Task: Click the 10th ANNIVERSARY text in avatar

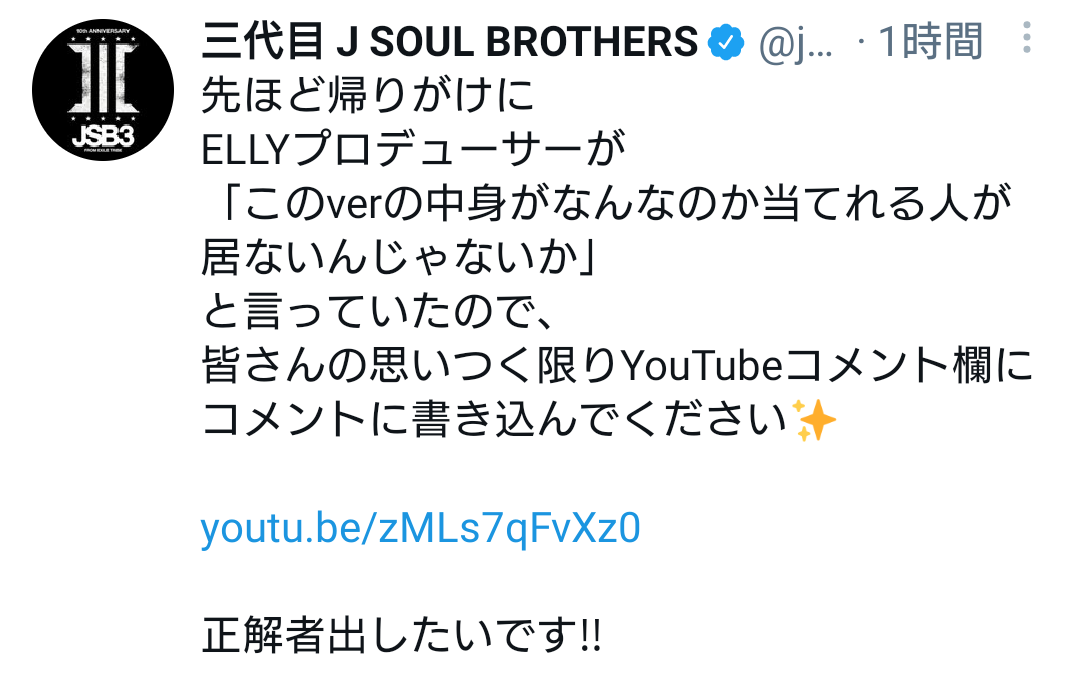Action: [x=103, y=32]
